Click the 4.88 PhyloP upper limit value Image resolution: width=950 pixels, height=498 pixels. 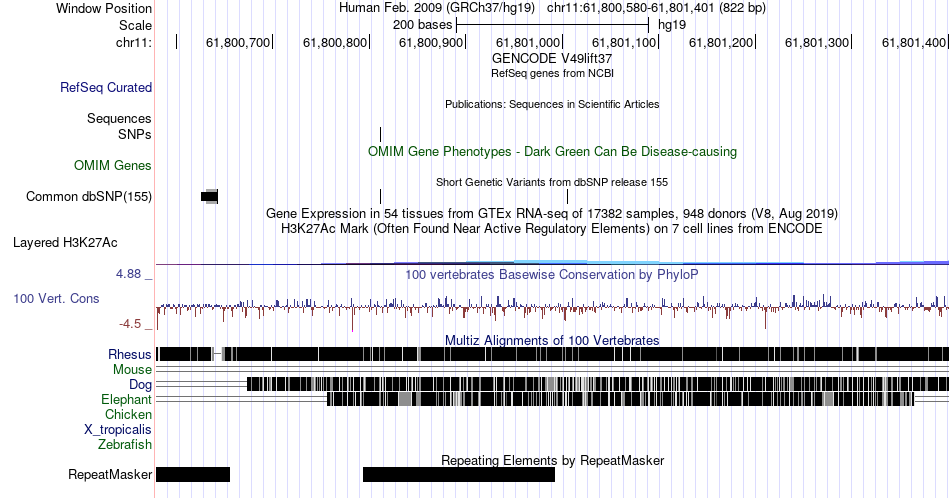[x=128, y=274]
